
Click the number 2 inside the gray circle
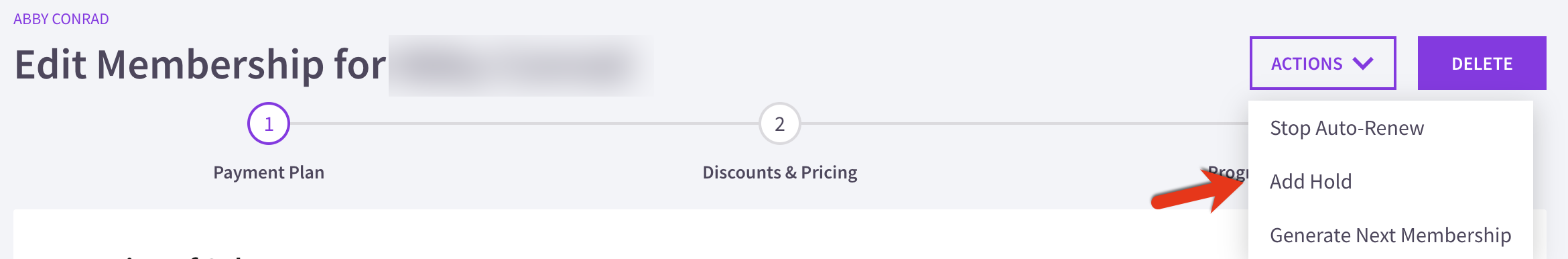point(780,124)
